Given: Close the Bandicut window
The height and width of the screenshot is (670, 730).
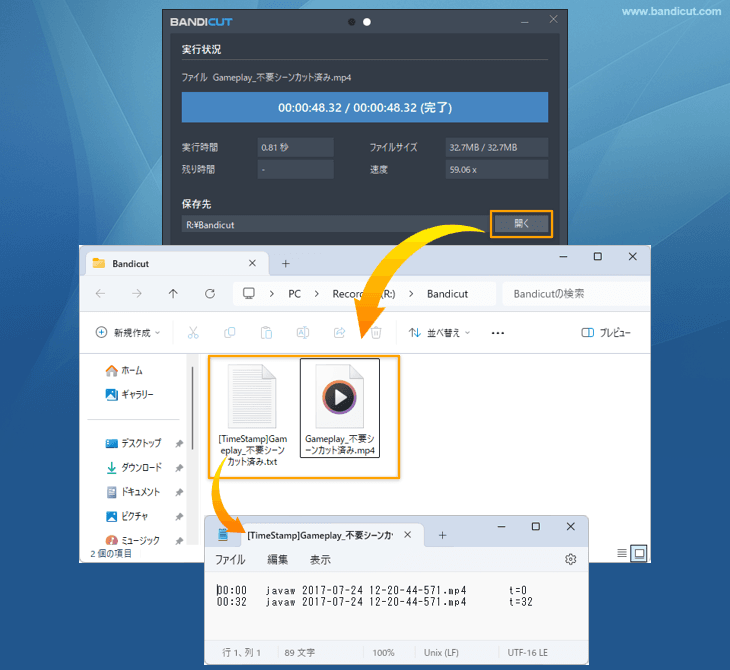Looking at the screenshot, I should [553, 19].
